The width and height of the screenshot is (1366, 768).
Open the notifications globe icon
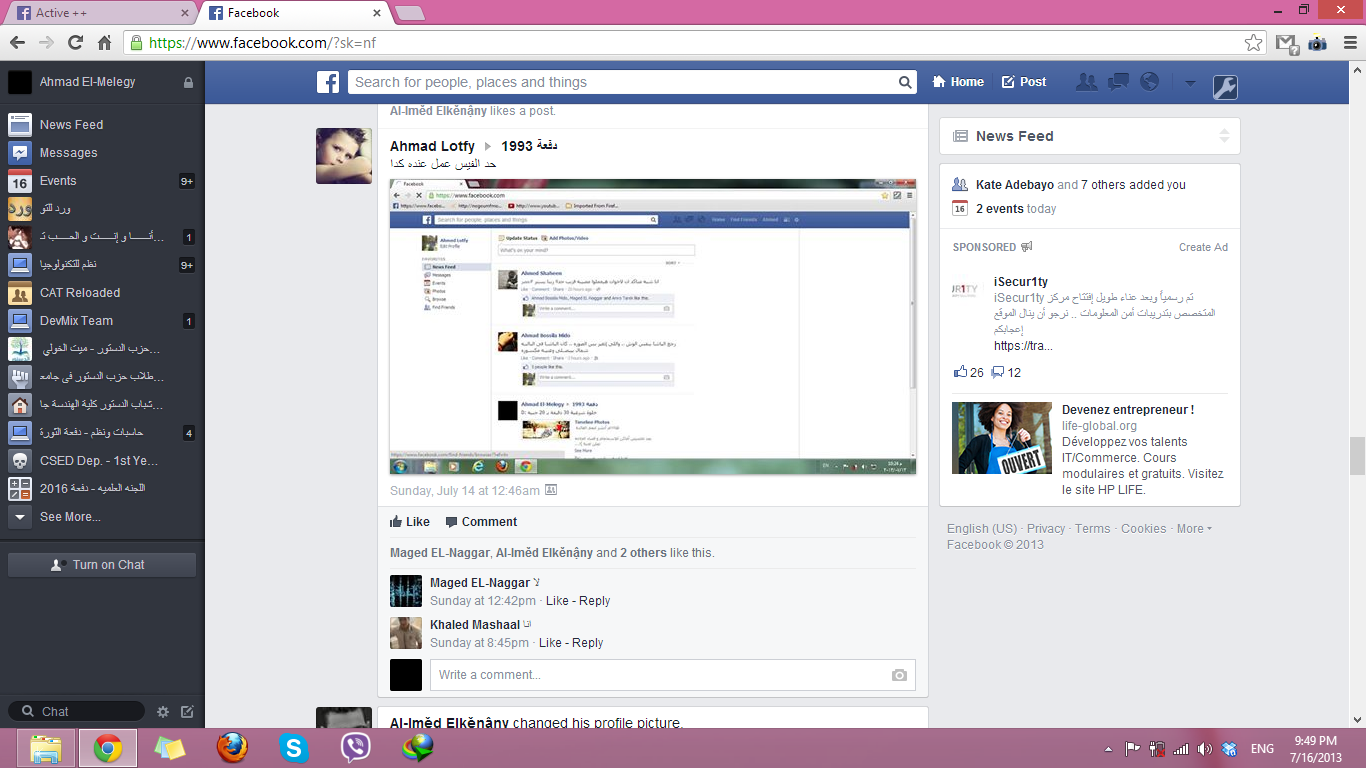(x=1150, y=82)
